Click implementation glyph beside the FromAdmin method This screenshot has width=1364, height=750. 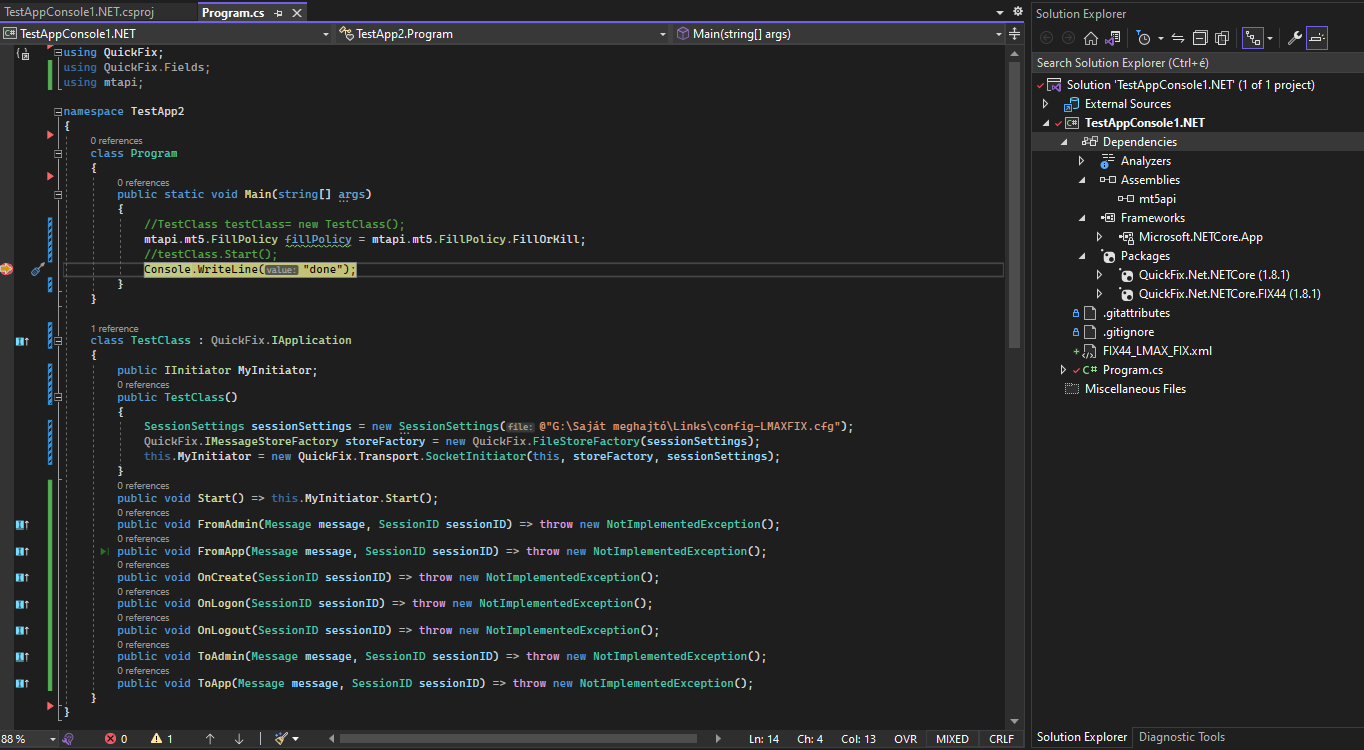click(22, 524)
